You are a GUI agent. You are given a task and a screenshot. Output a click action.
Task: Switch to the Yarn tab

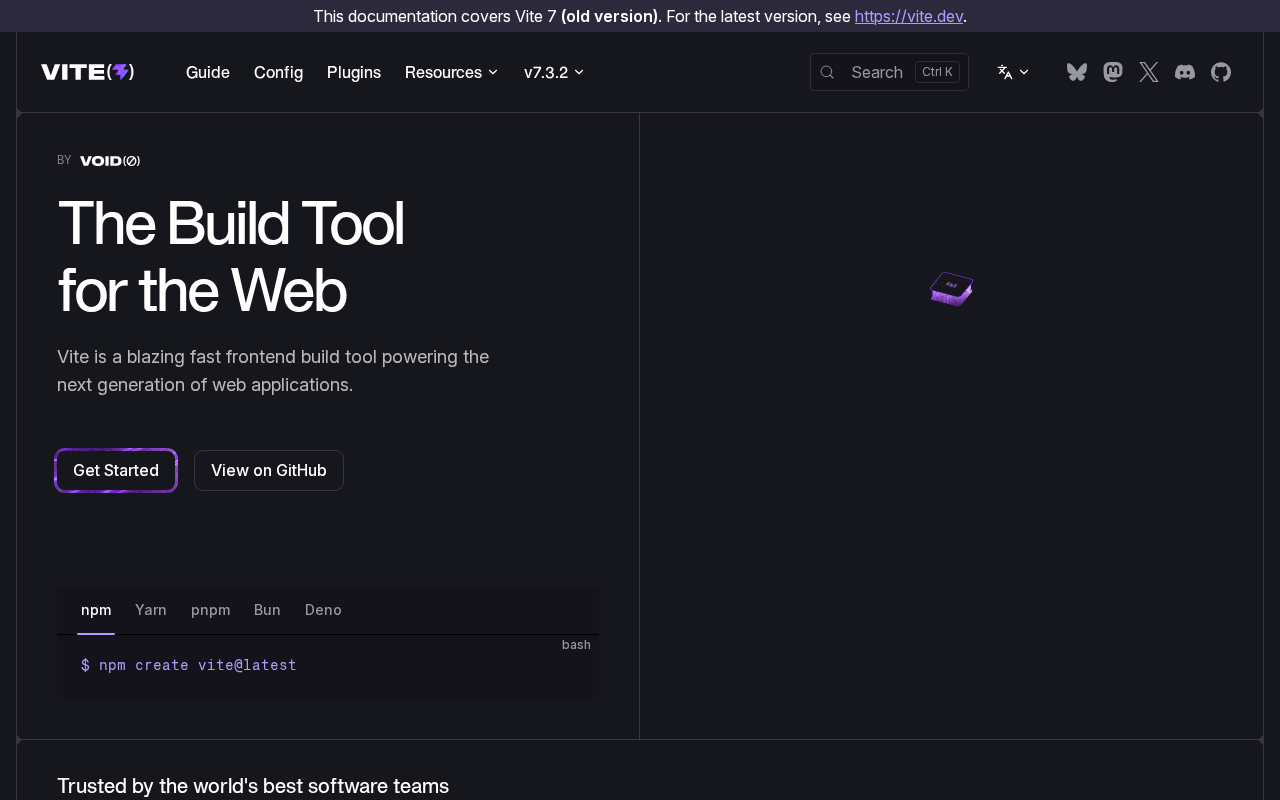[x=151, y=610]
